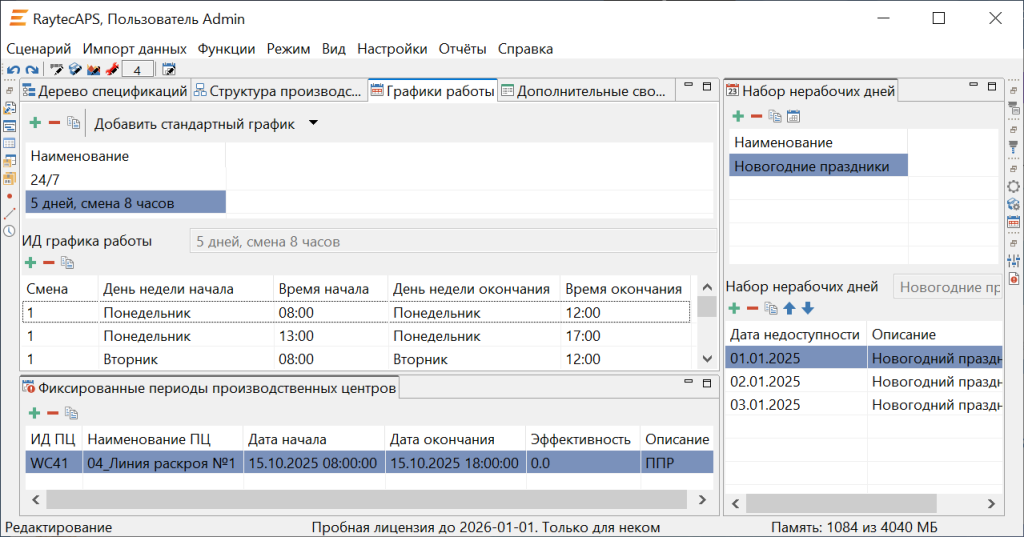Screen dimensions: 1024x537
Task: Click the clock icon in the left sidebar
Action: coord(10,231)
